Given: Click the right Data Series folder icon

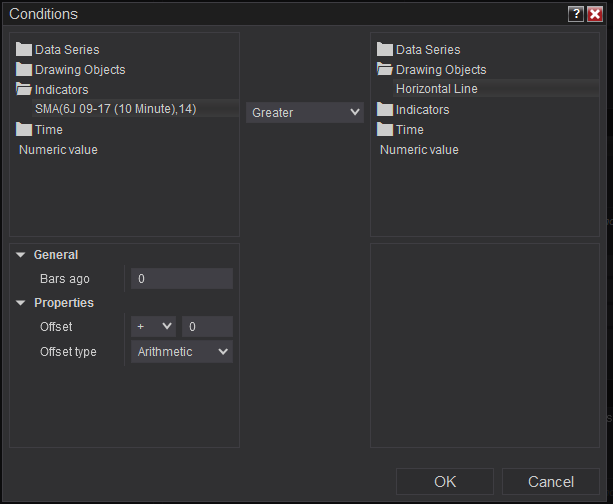Looking at the screenshot, I should [385, 50].
